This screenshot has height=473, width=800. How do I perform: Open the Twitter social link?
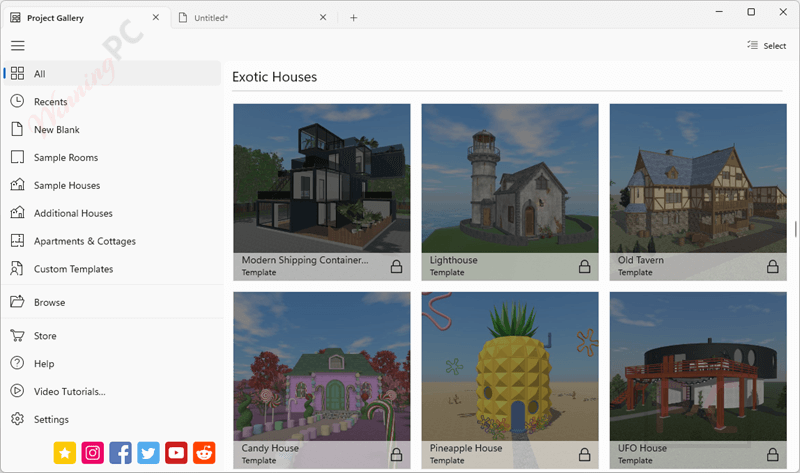click(148, 453)
